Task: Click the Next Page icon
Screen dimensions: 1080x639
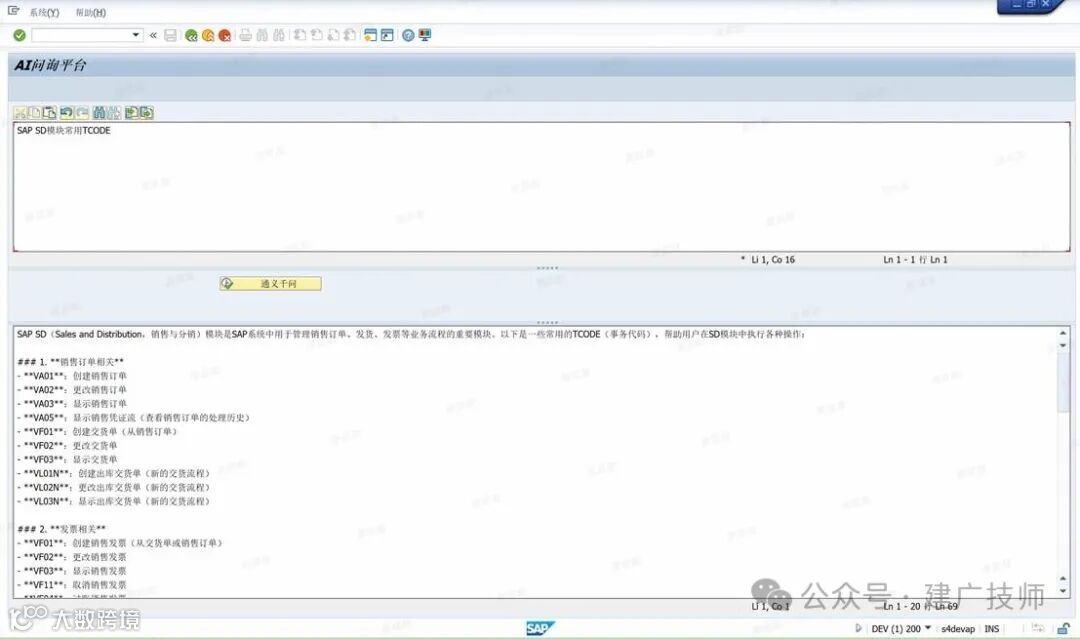Action: 333,35
